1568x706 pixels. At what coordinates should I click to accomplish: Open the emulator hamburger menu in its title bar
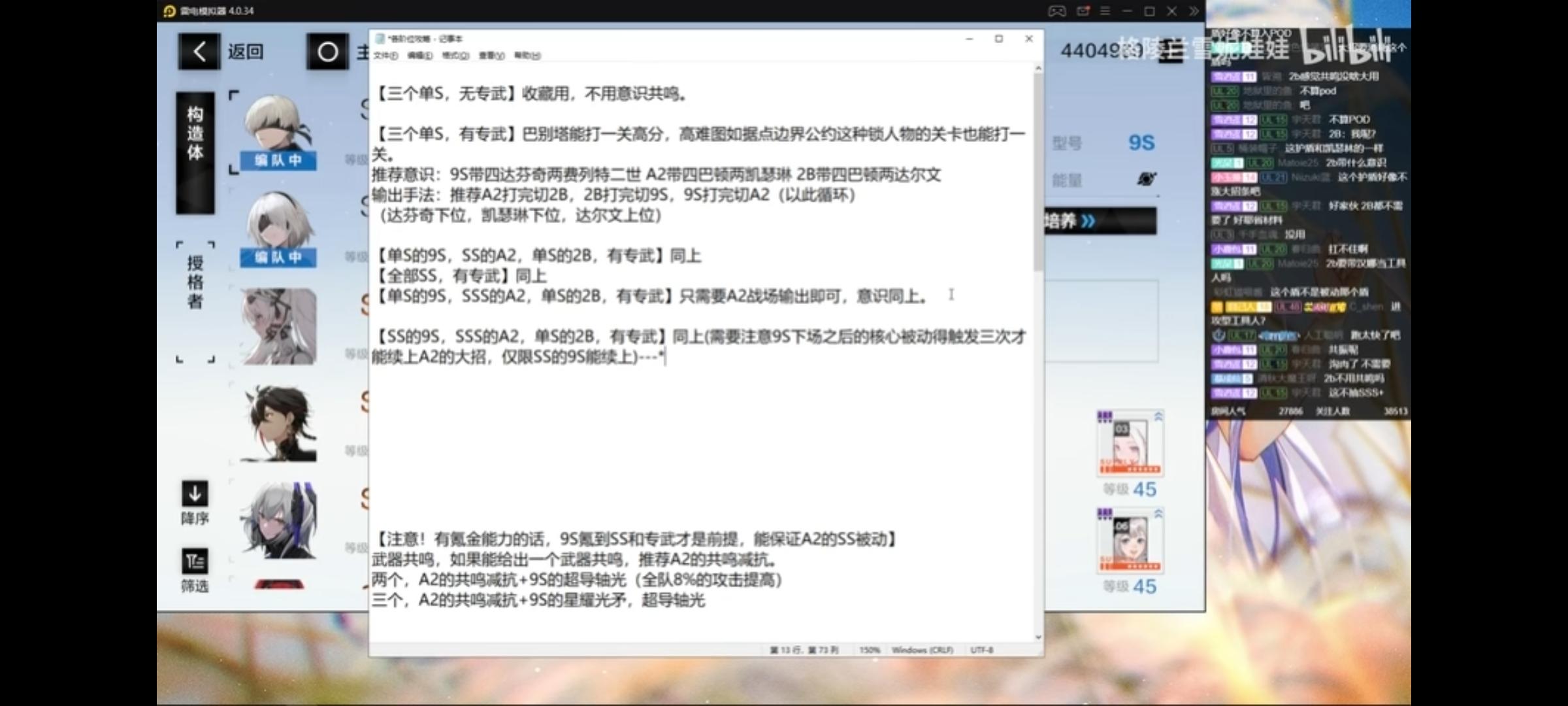[1105, 11]
